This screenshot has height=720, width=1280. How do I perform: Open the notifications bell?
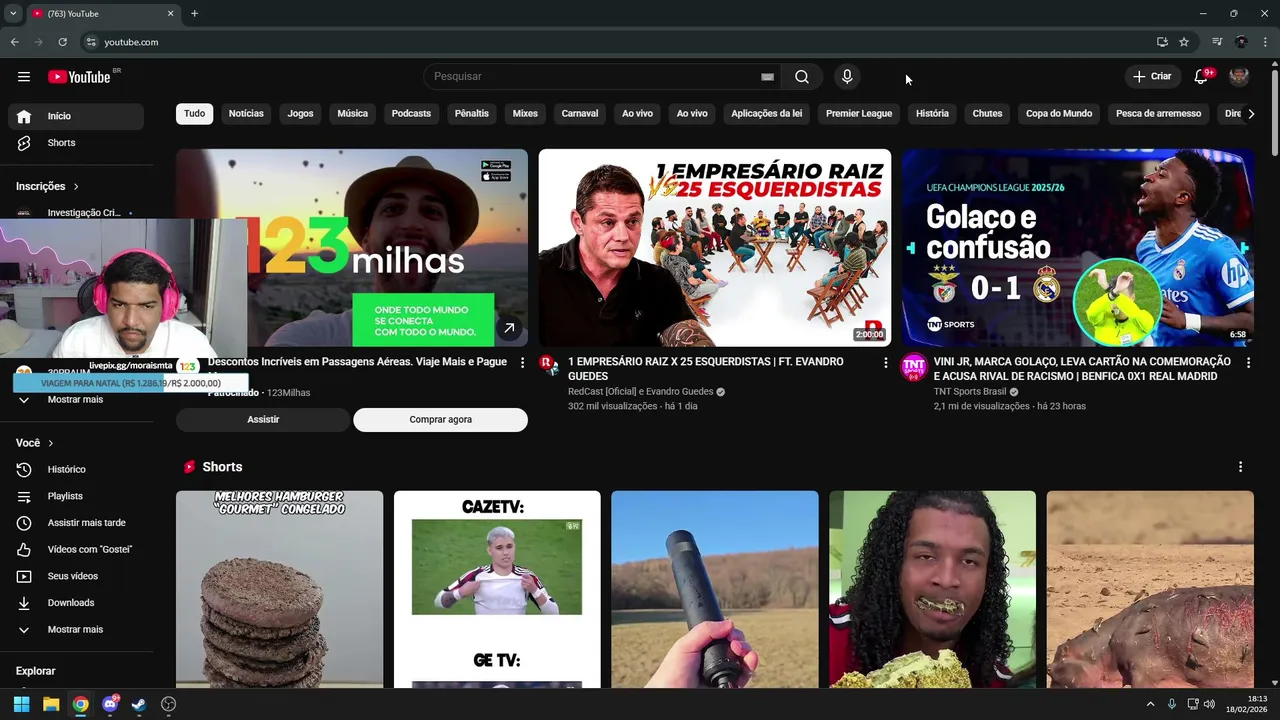(1201, 77)
